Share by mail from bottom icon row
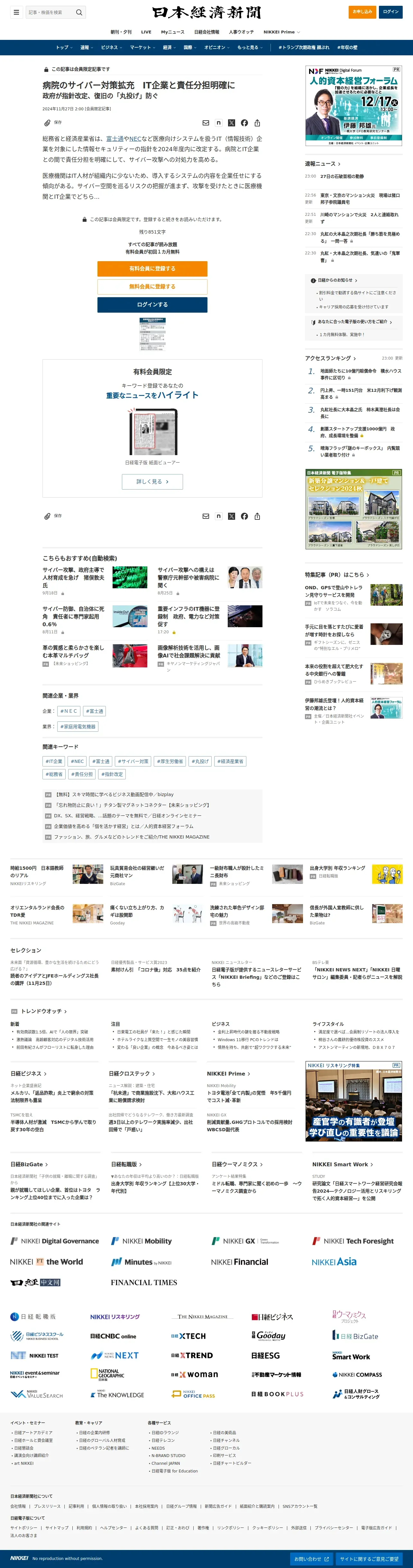Image resolution: width=413 pixels, height=1568 pixels. point(206,516)
